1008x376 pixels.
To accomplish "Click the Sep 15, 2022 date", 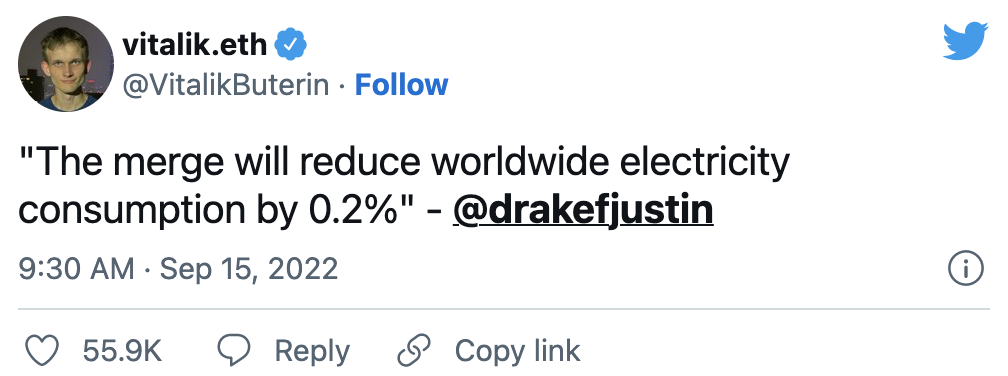I will click(x=249, y=268).
